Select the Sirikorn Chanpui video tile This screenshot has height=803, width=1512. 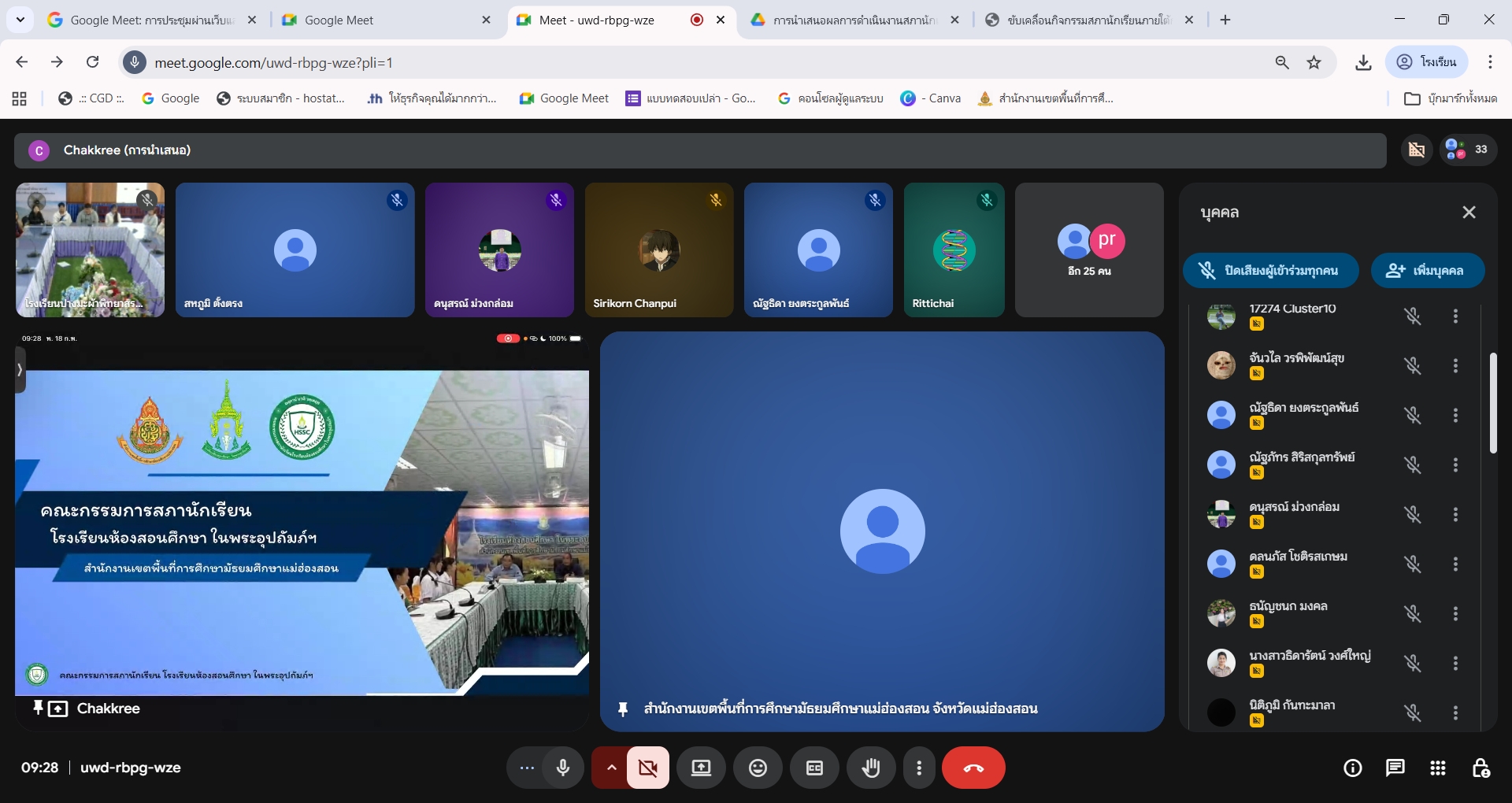[659, 250]
